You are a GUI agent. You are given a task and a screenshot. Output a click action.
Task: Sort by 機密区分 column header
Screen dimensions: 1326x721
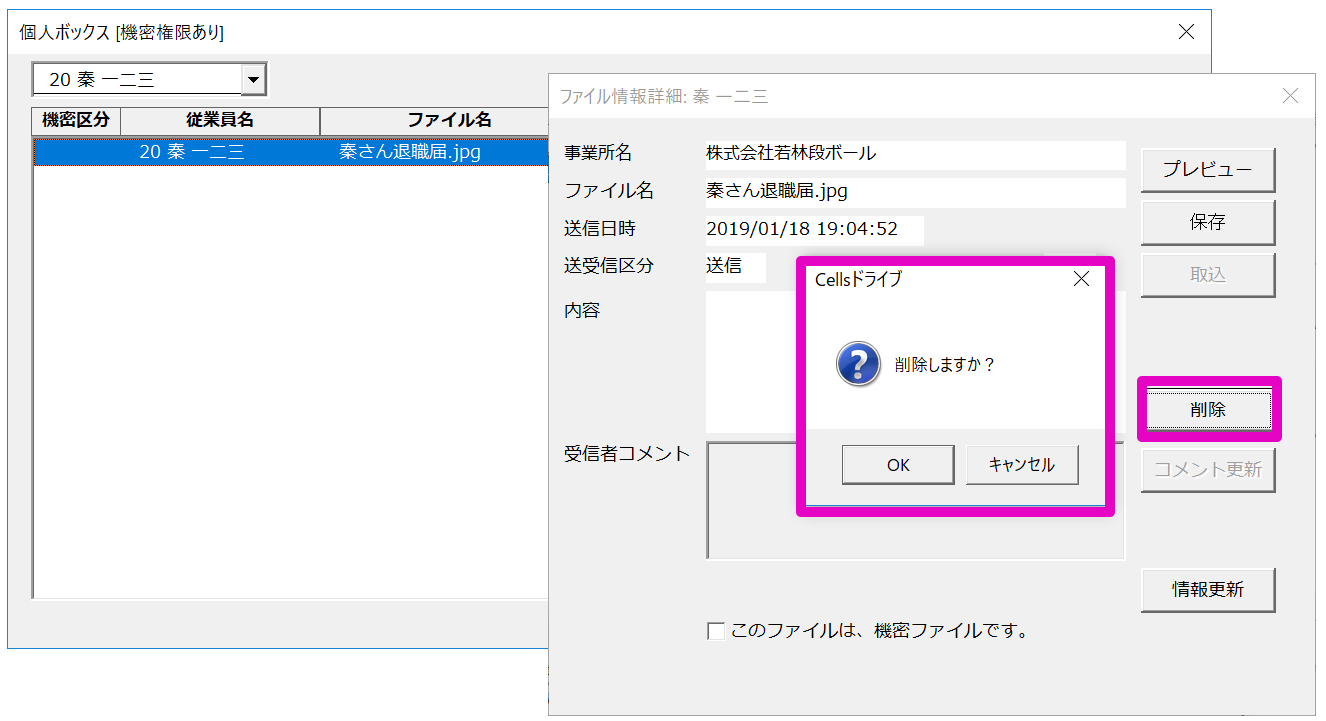(76, 121)
